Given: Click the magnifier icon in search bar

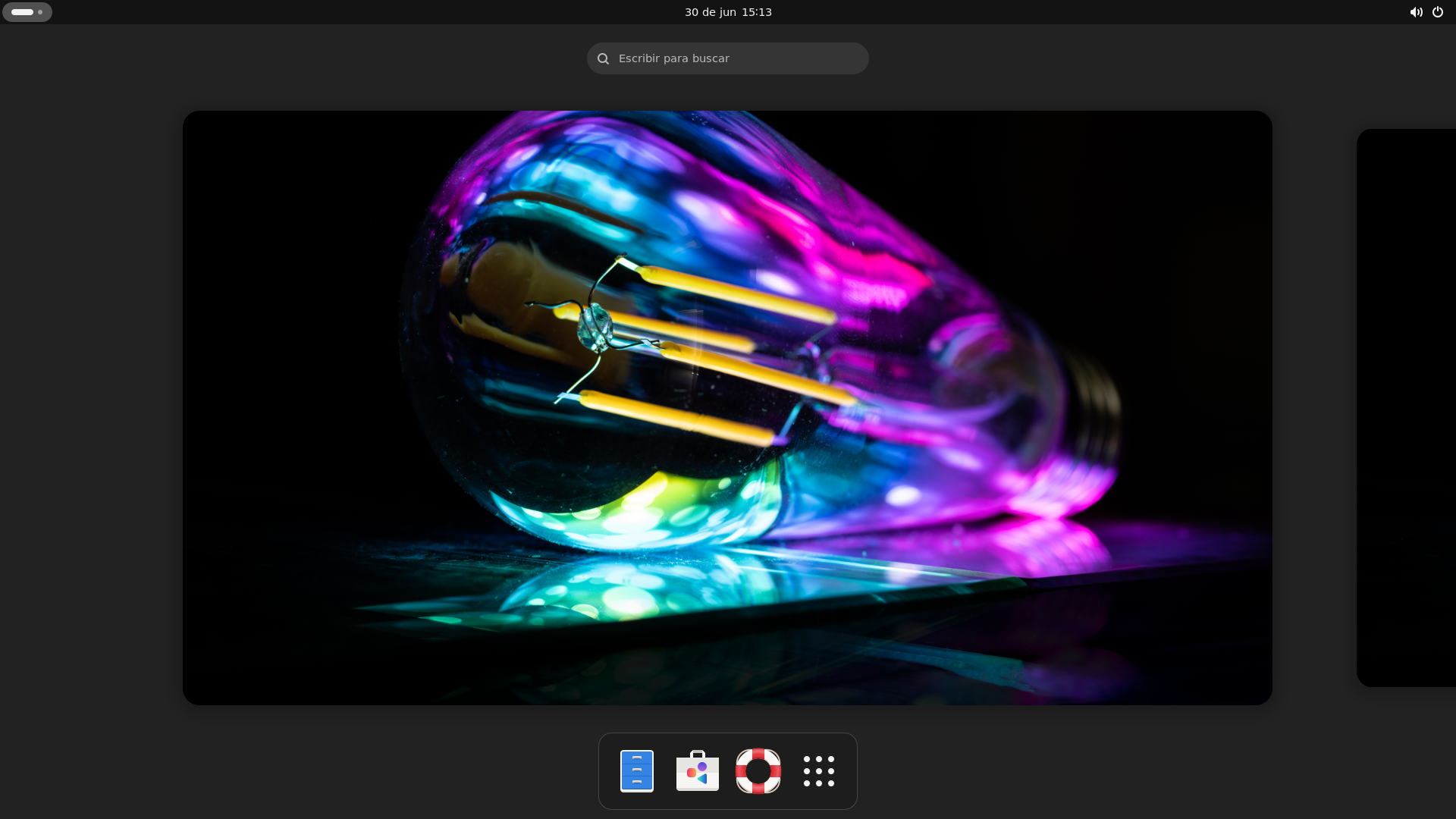Looking at the screenshot, I should (603, 58).
